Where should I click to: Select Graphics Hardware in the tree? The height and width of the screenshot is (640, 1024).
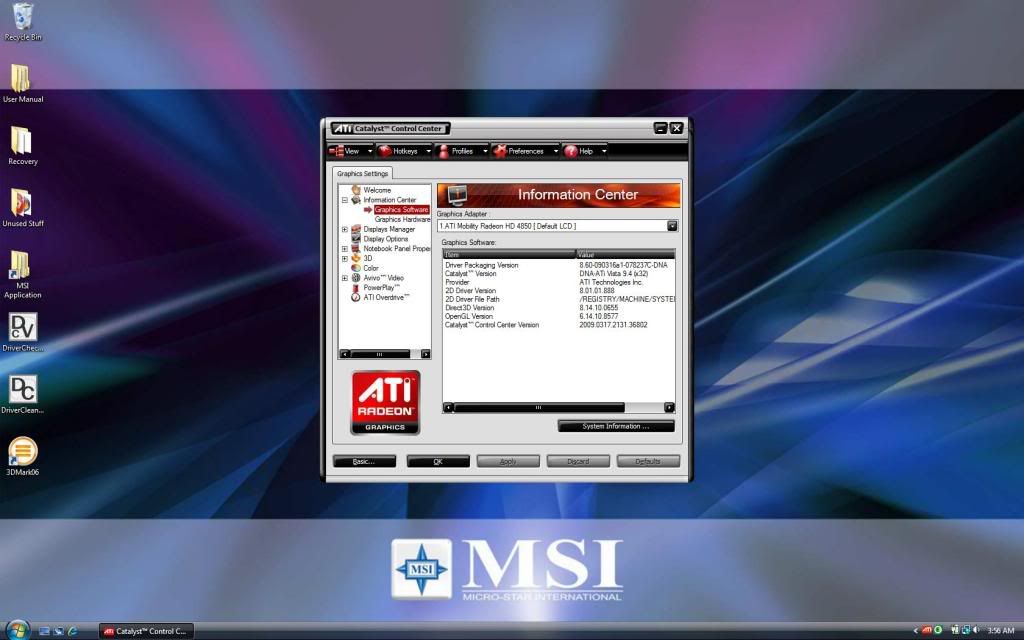402,219
